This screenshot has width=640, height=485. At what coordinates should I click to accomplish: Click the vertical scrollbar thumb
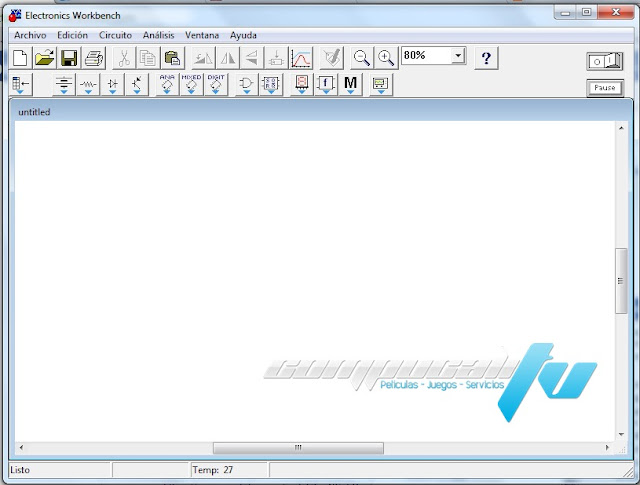[621, 281]
